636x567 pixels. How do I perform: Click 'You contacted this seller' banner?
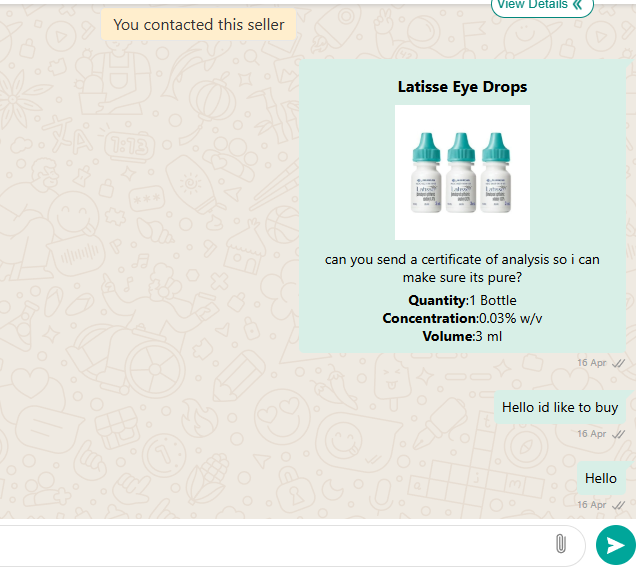199,25
